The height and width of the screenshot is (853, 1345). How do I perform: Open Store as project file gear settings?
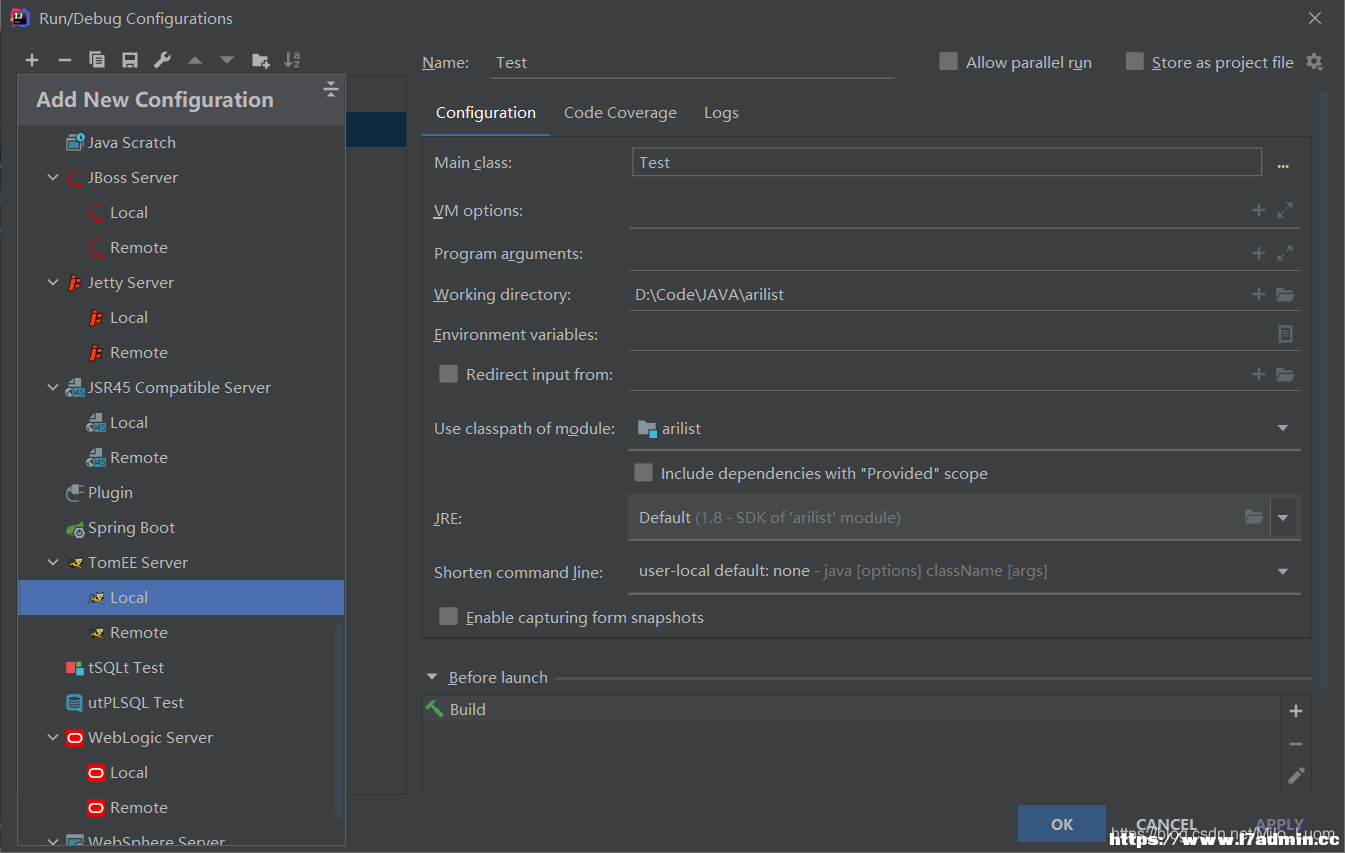[x=1314, y=62]
